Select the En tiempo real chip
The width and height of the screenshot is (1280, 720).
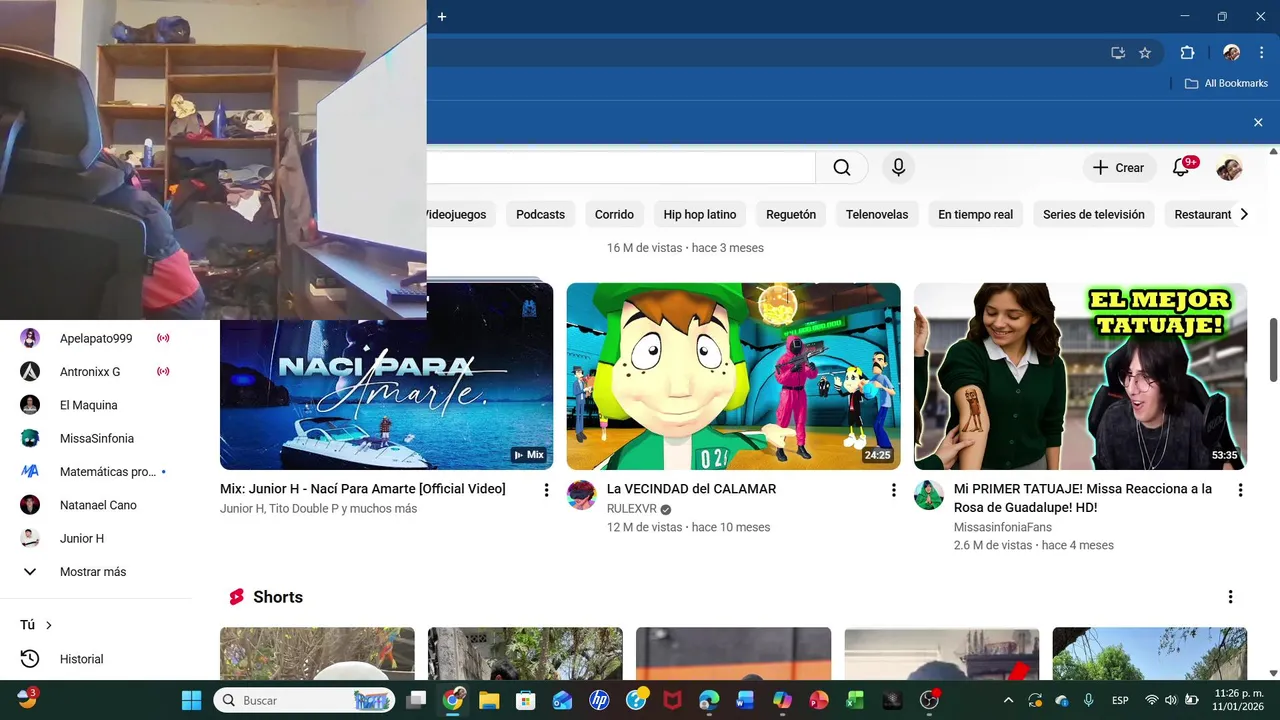pos(975,214)
